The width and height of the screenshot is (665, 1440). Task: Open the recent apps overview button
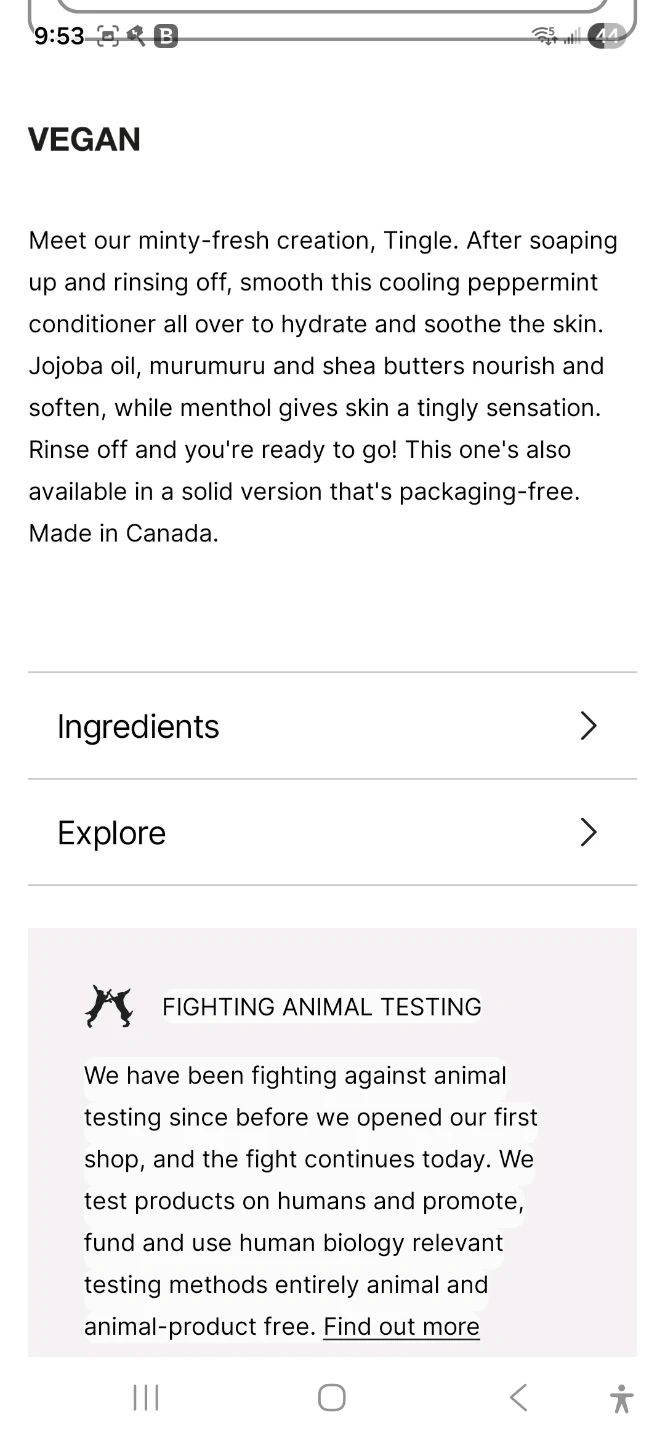coord(146,1397)
